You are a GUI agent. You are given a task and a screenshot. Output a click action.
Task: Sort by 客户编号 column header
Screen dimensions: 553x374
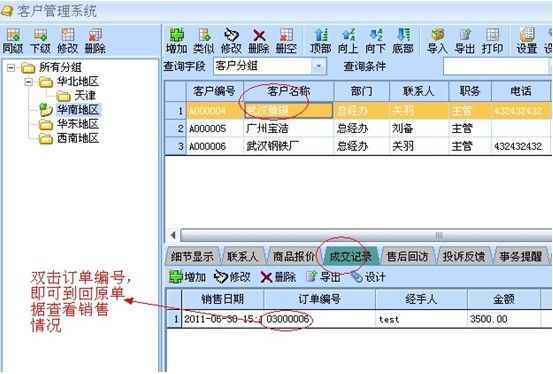[x=214, y=91]
